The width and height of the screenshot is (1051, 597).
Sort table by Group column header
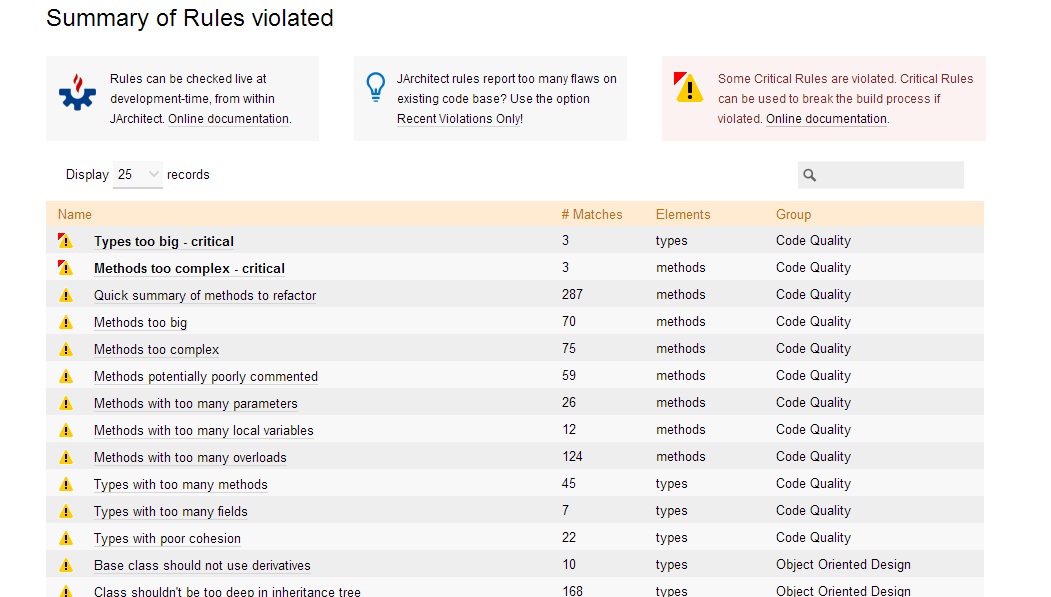pos(794,214)
